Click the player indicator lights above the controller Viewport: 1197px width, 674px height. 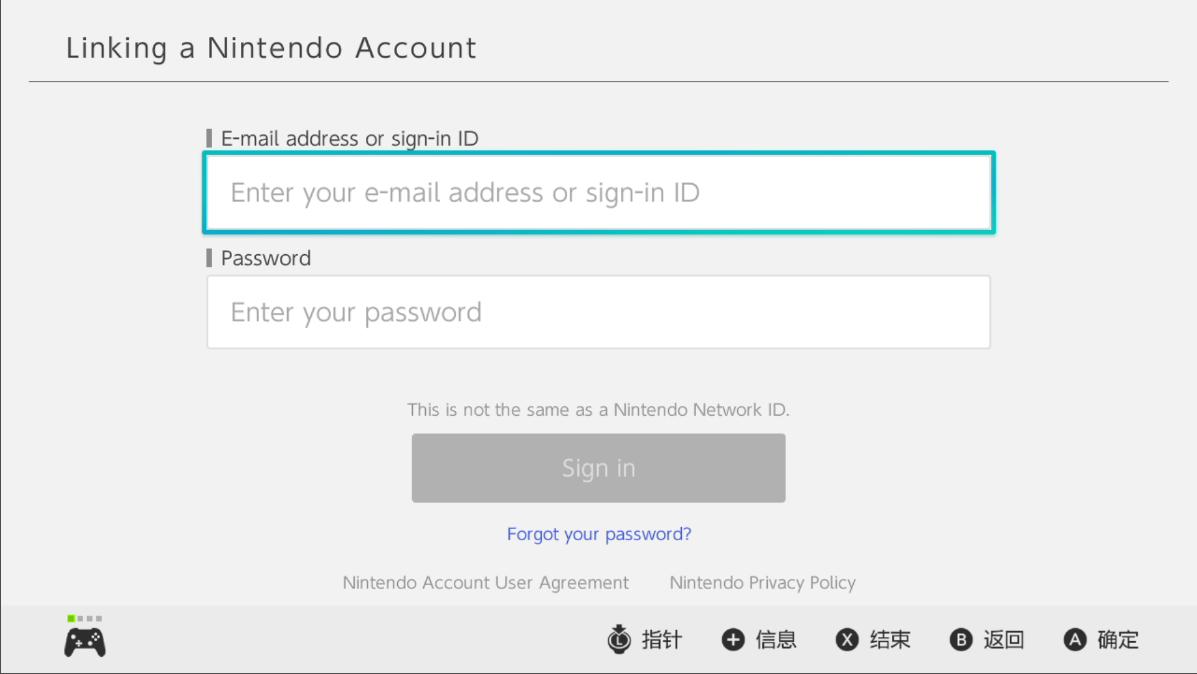pos(85,619)
